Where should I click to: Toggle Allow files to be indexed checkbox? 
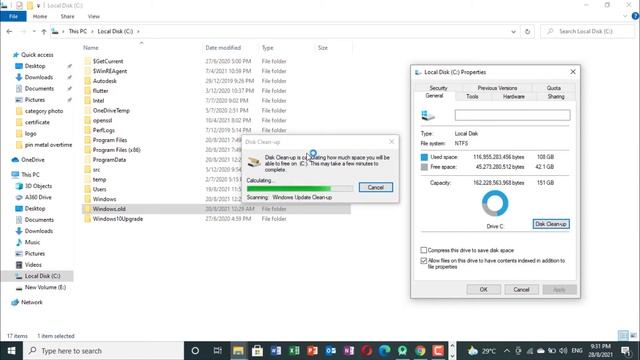click(424, 260)
